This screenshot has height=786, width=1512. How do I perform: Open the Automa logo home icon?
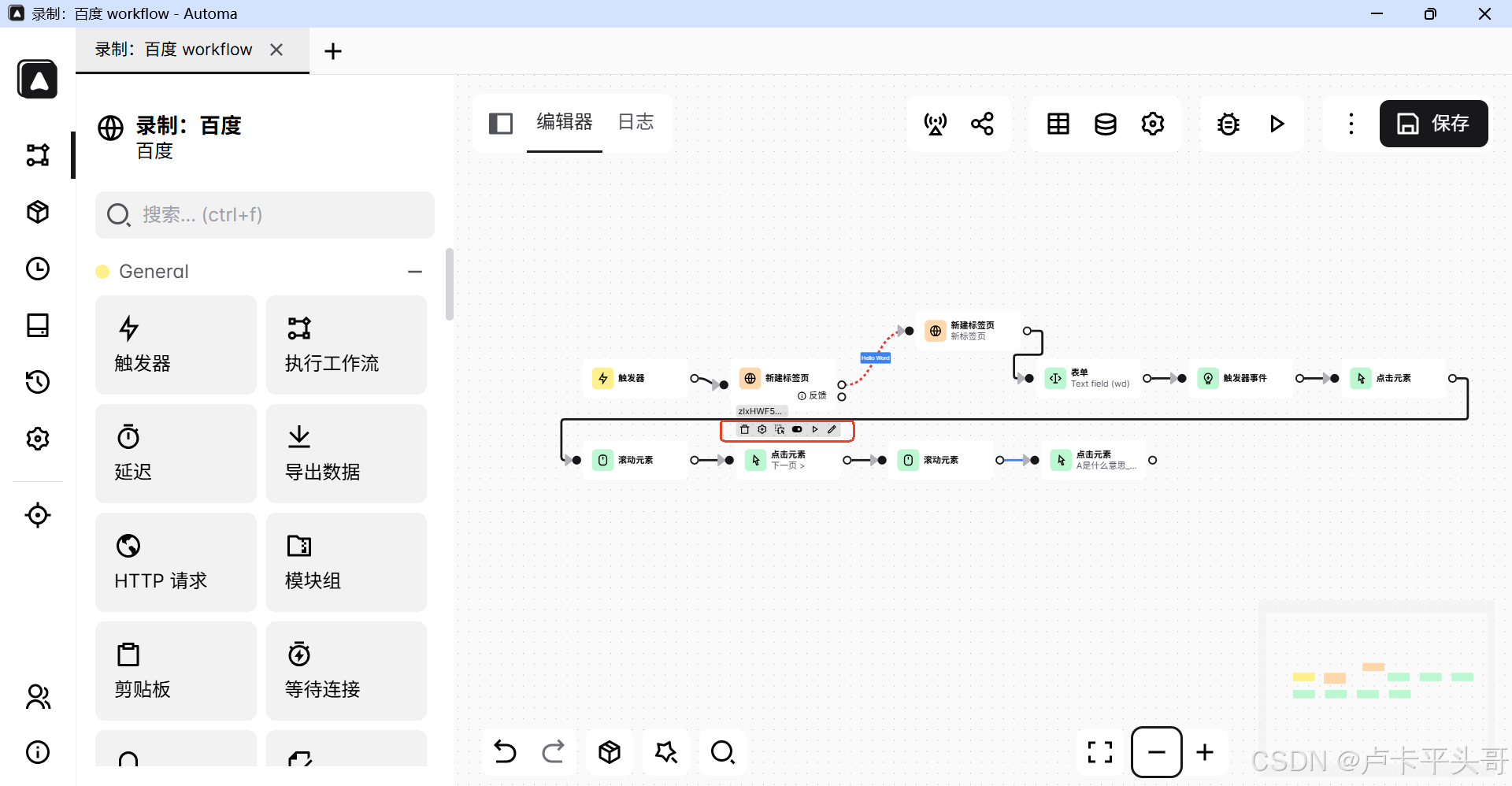(37, 80)
